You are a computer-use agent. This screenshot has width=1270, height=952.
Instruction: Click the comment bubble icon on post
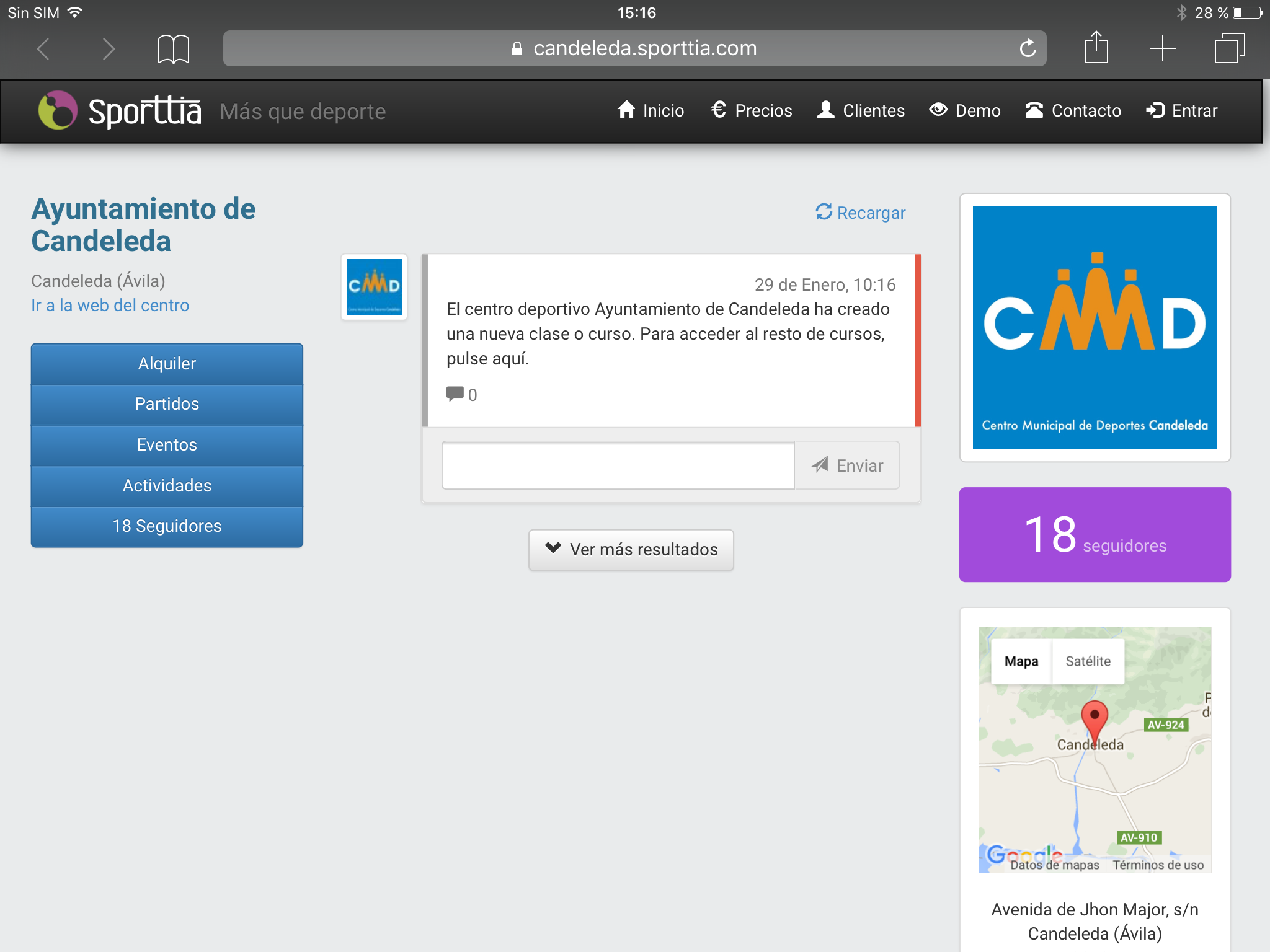pyautogui.click(x=455, y=394)
